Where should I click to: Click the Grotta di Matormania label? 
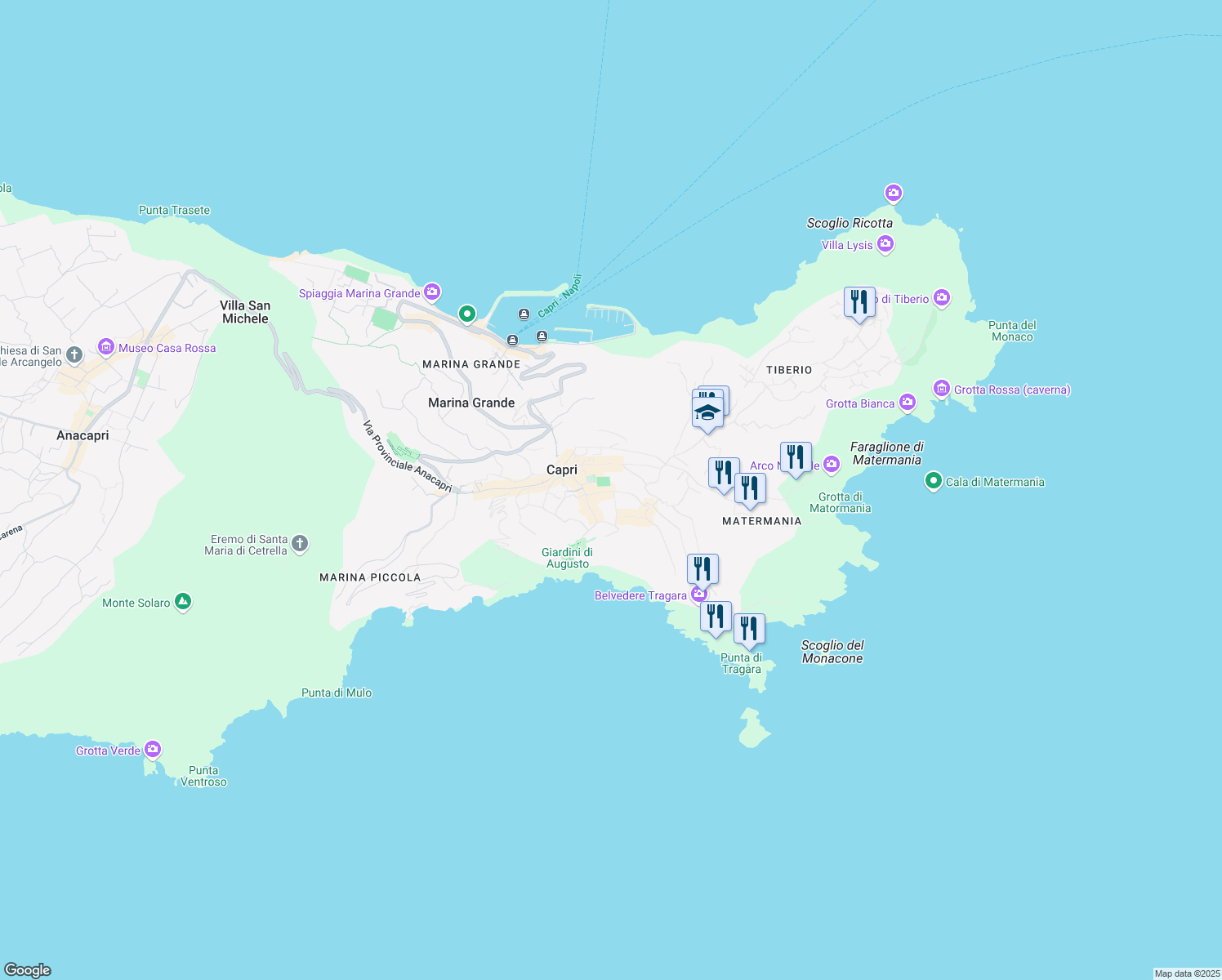[841, 502]
